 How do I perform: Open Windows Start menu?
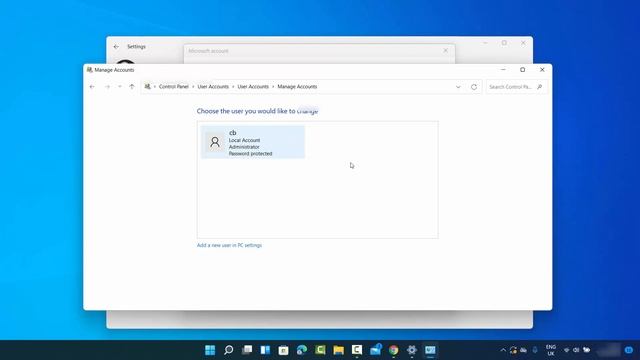coord(210,350)
